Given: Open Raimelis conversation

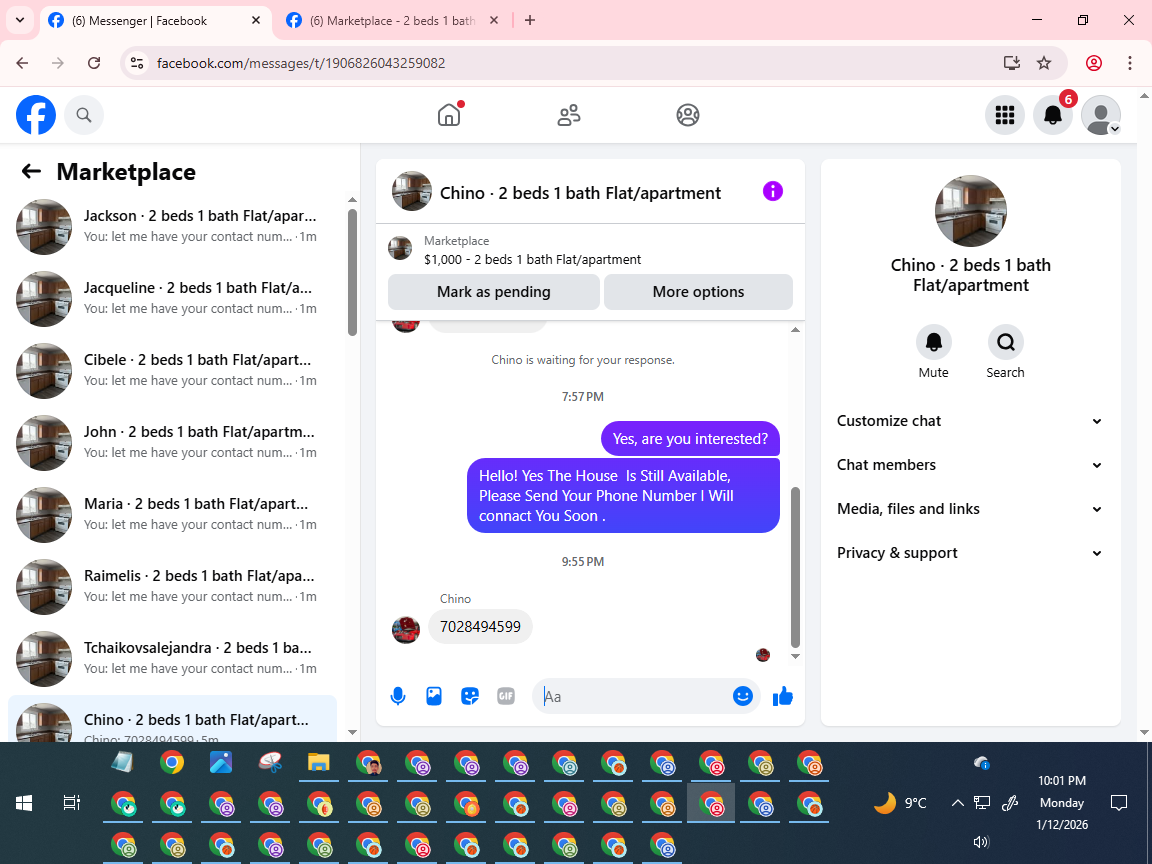Looking at the screenshot, I should point(173,587).
